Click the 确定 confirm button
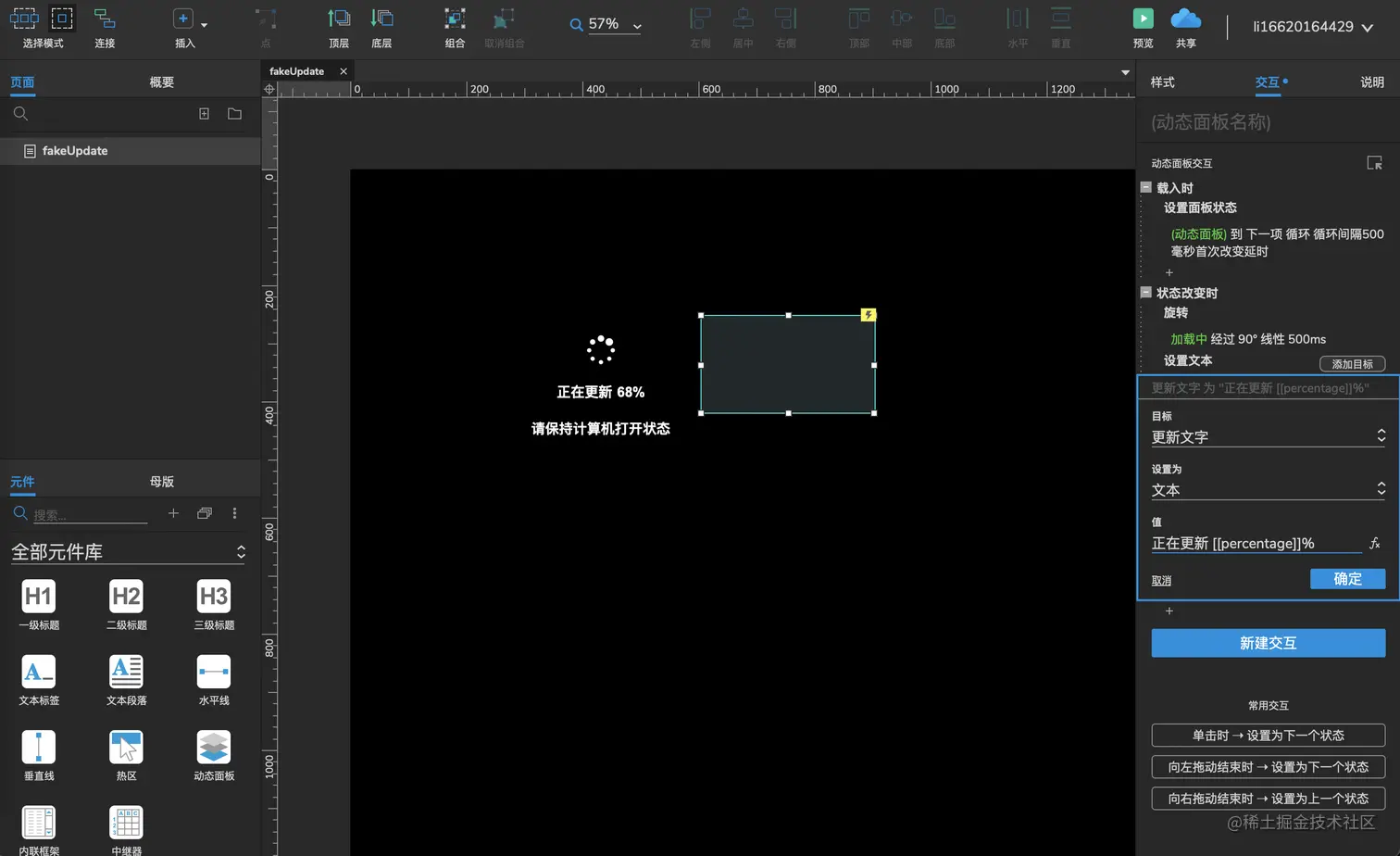The width and height of the screenshot is (1400, 856). (1347, 579)
